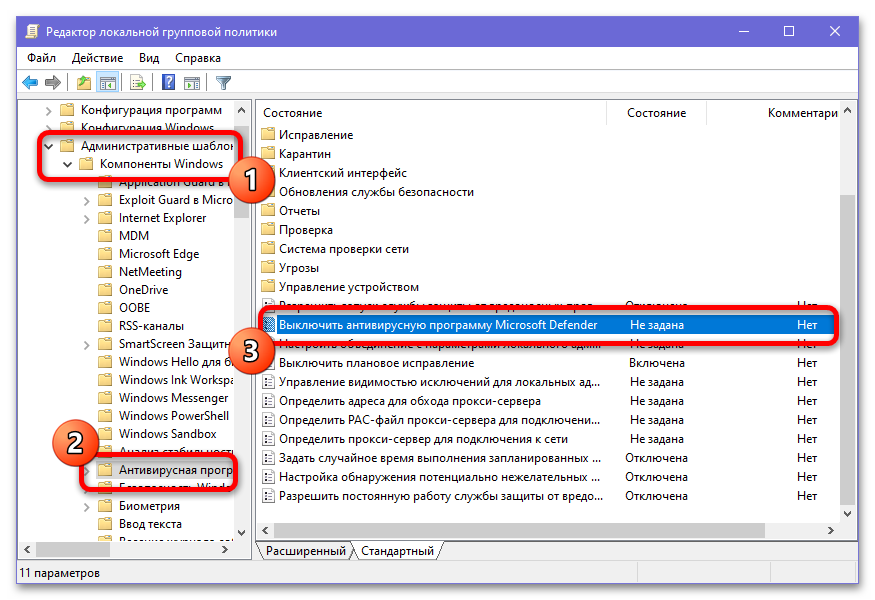Select the Антивирусная программа folder in tree
Viewport: 875px width, 600px height.
click(x=175, y=470)
